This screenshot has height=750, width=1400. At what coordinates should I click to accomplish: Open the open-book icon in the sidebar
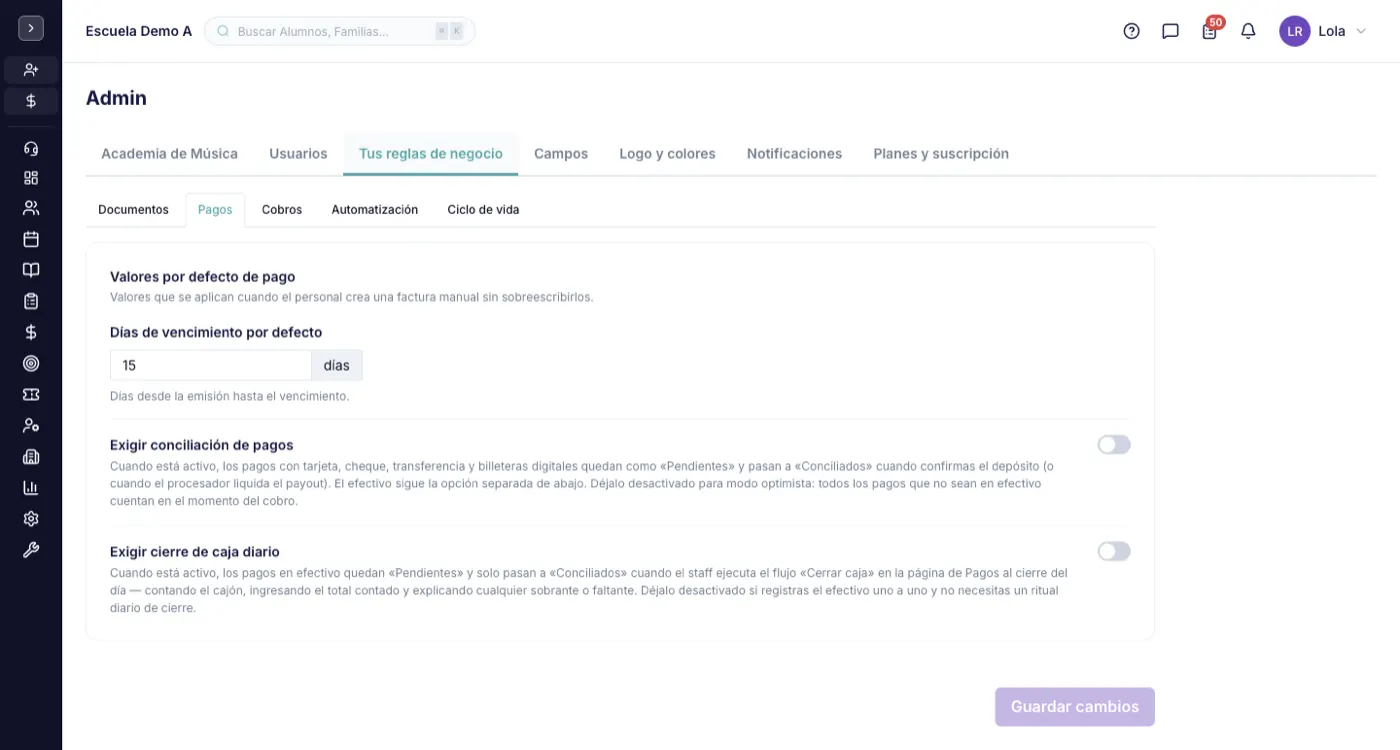pyautogui.click(x=31, y=270)
